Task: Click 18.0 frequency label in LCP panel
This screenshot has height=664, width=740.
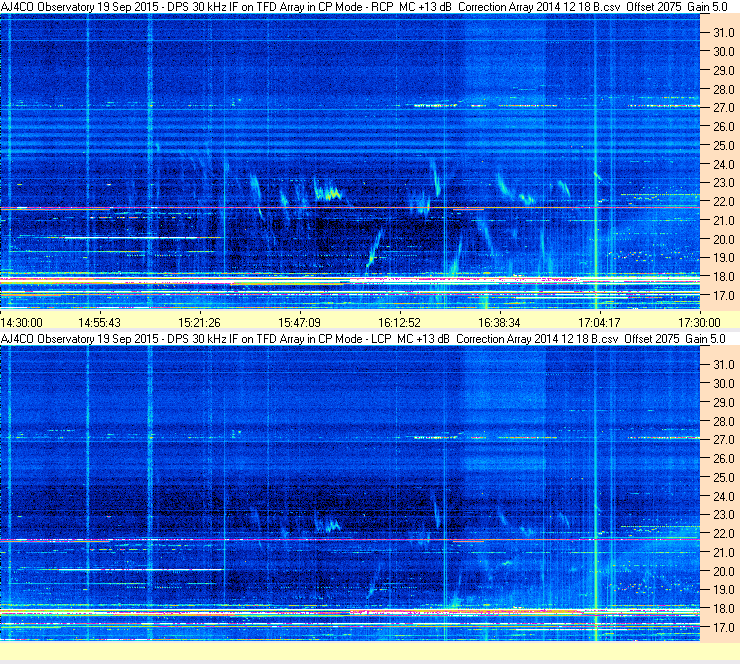Action: (724, 609)
